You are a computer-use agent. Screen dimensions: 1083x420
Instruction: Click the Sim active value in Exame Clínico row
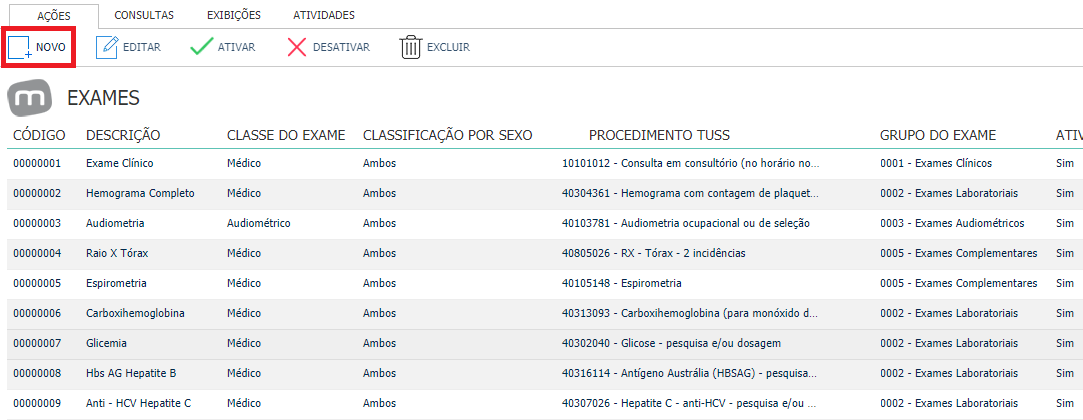click(1065, 164)
